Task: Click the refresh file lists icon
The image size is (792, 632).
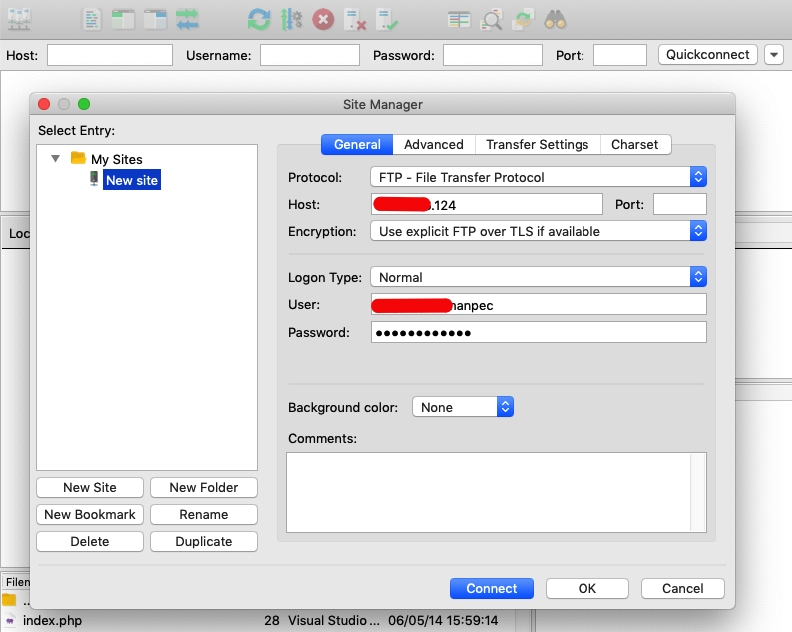Action: pyautogui.click(x=259, y=18)
